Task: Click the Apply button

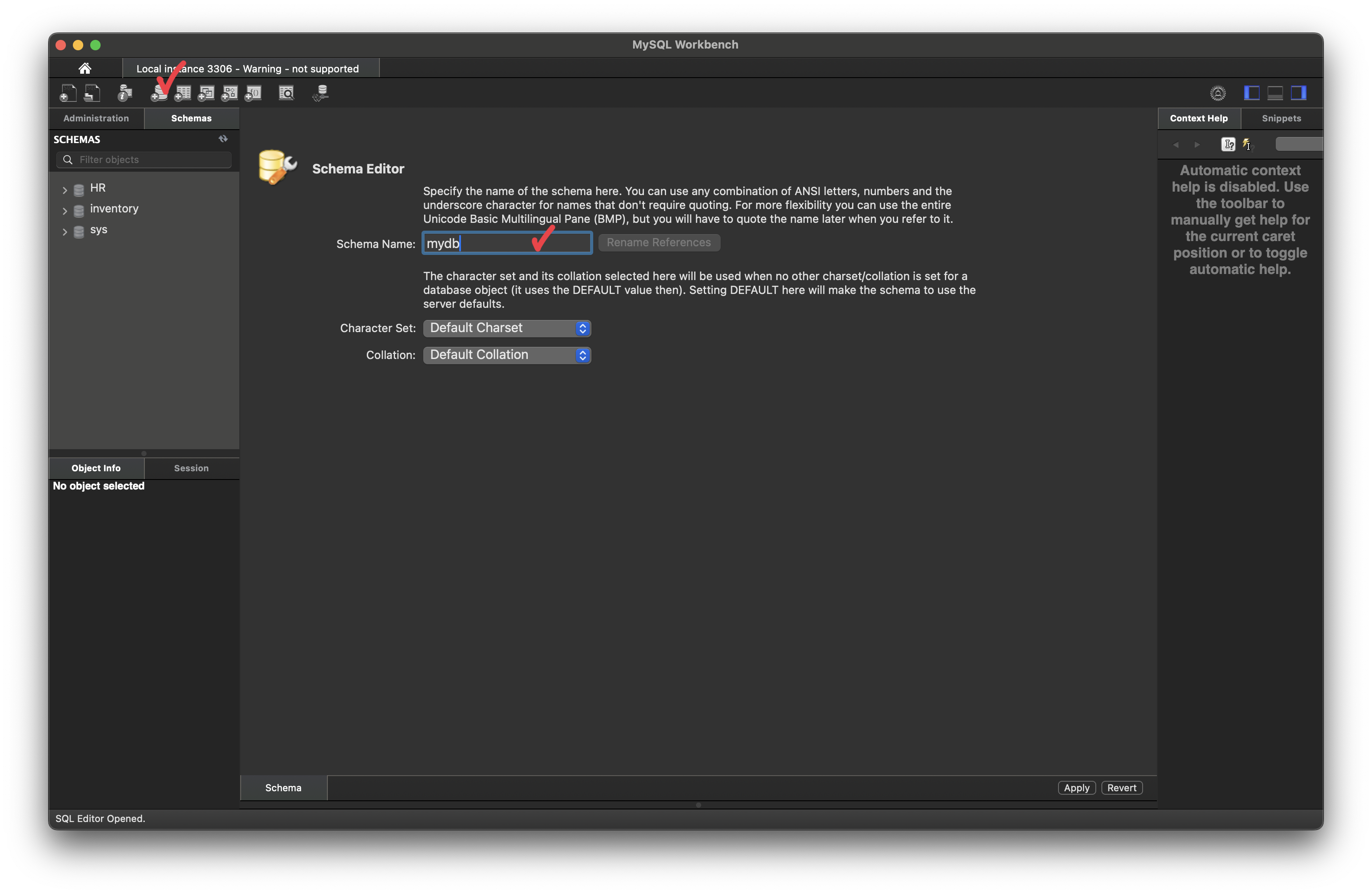Action: [1076, 787]
